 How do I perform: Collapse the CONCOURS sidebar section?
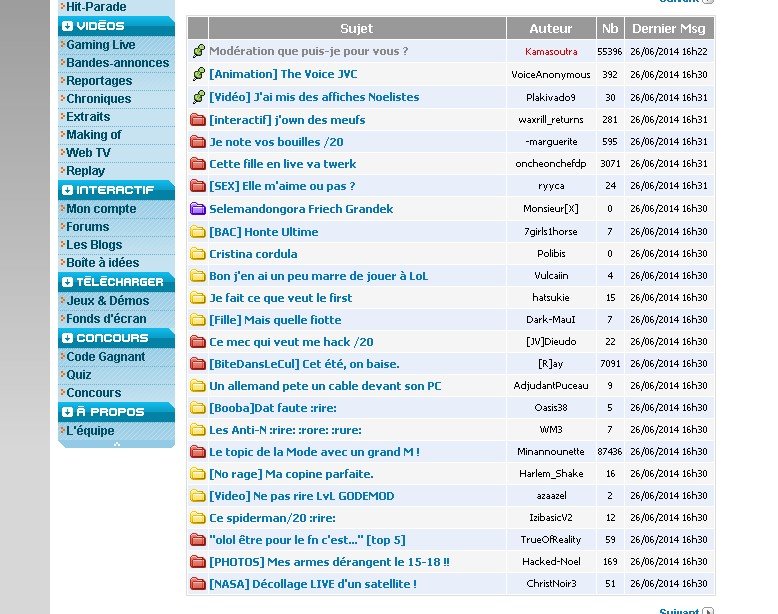click(67, 338)
